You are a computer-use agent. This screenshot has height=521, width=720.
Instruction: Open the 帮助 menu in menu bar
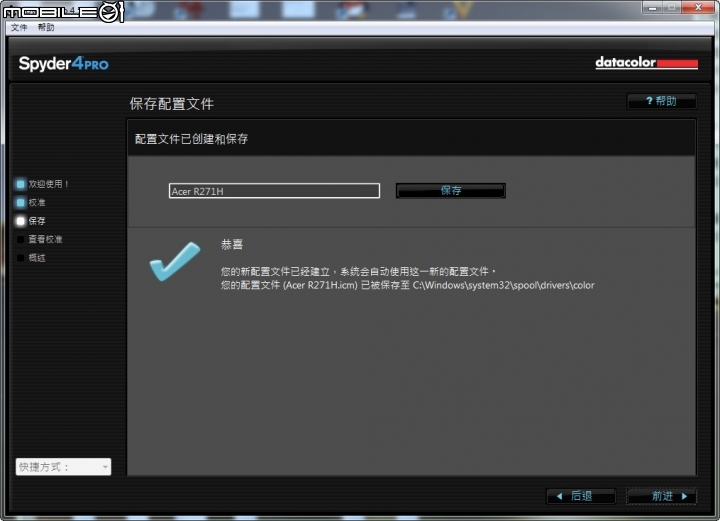coord(46,28)
